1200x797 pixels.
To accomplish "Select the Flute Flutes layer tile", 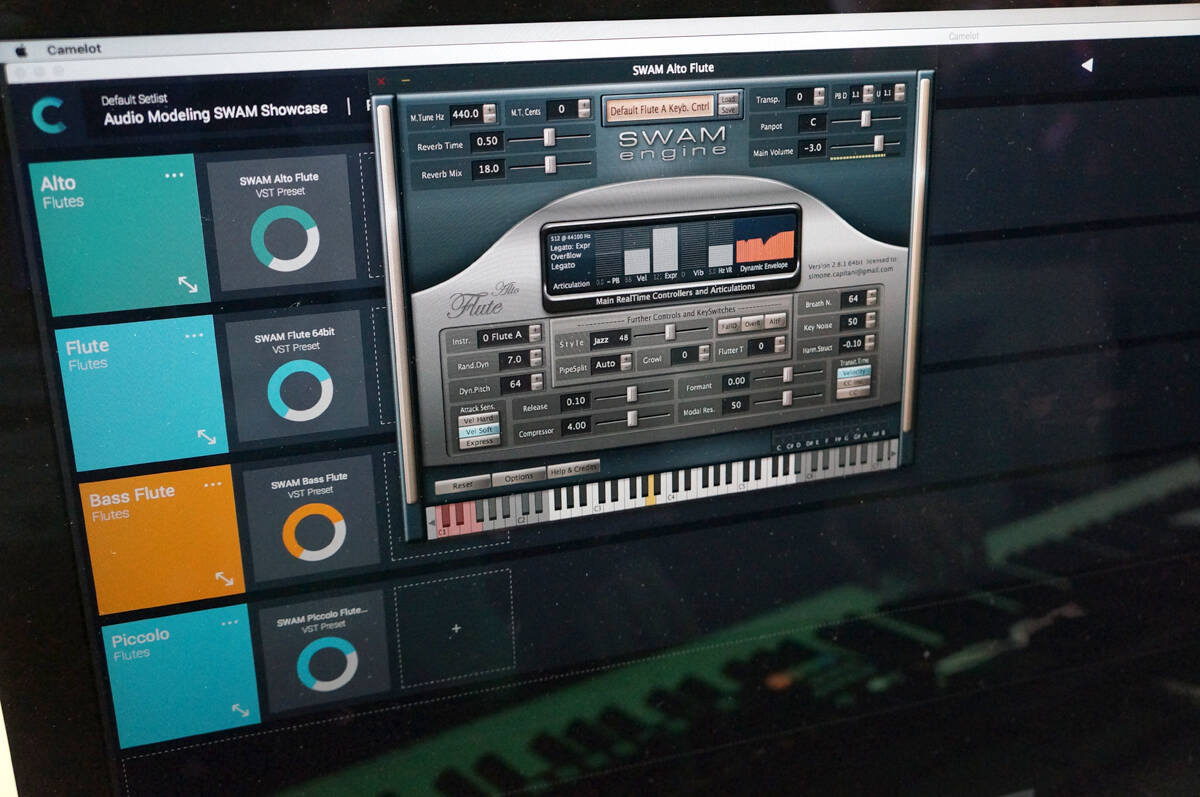I will [x=141, y=392].
